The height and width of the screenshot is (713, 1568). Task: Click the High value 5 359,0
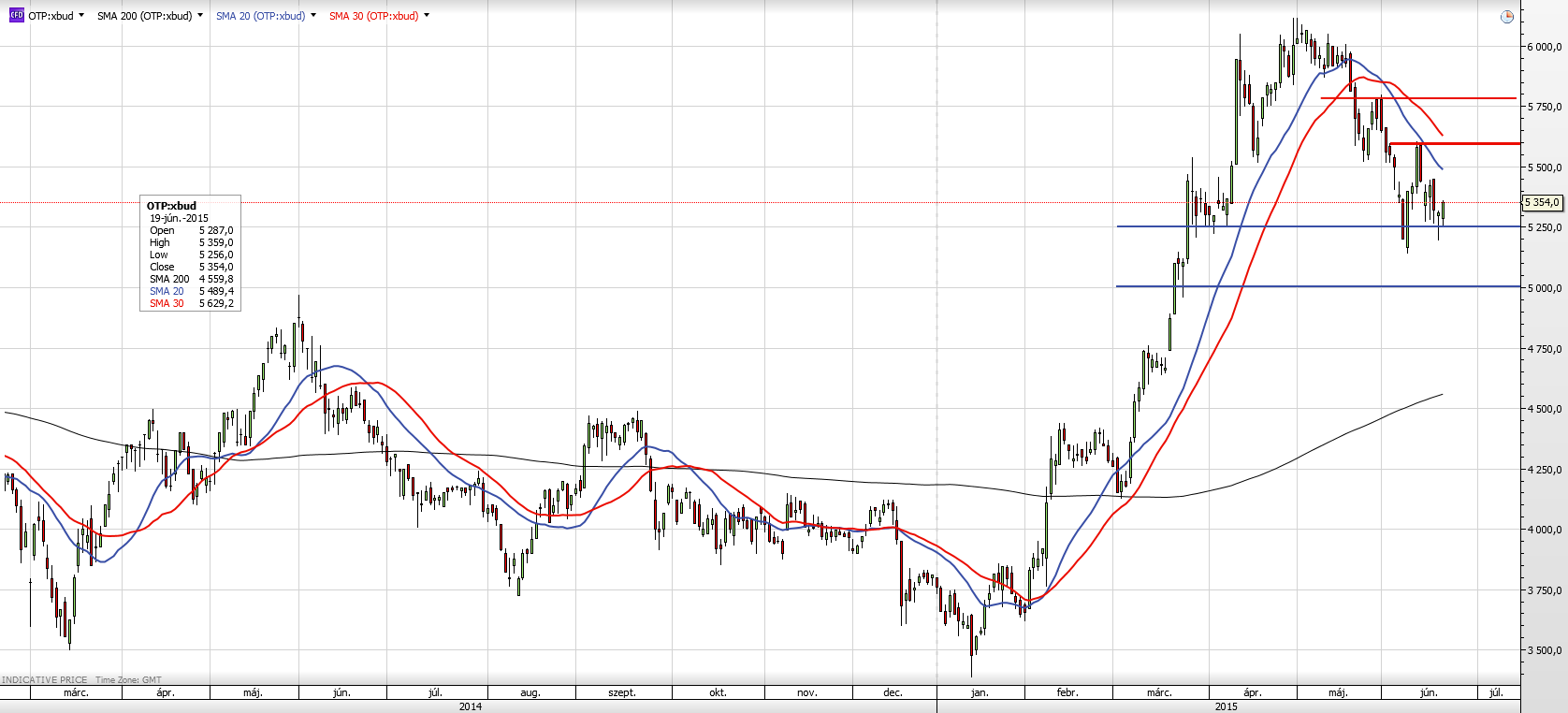[216, 242]
